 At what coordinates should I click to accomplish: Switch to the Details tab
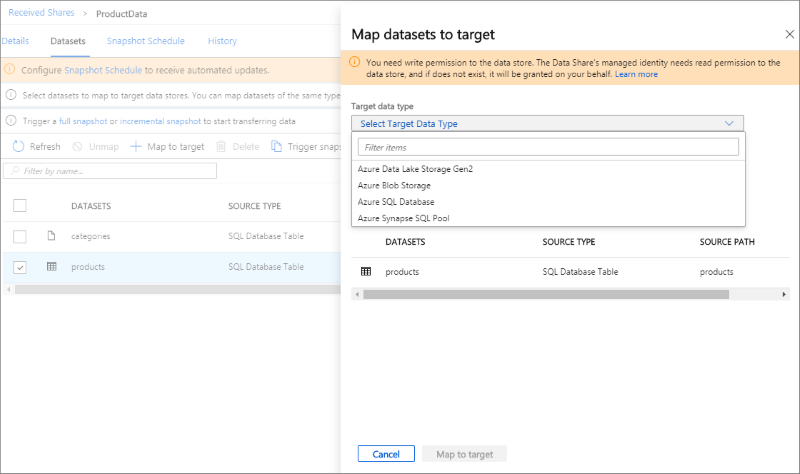pyautogui.click(x=15, y=41)
